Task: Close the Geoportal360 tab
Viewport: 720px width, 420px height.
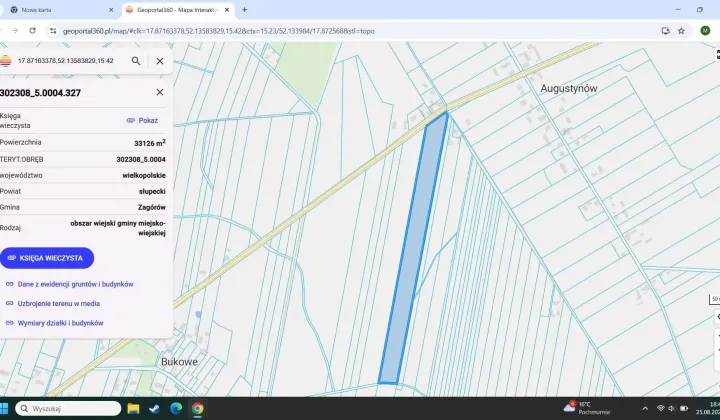Action: pos(227,10)
